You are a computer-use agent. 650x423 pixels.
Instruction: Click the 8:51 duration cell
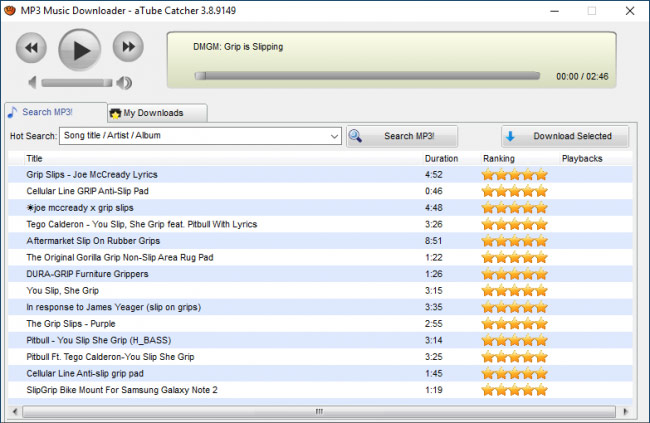point(434,241)
